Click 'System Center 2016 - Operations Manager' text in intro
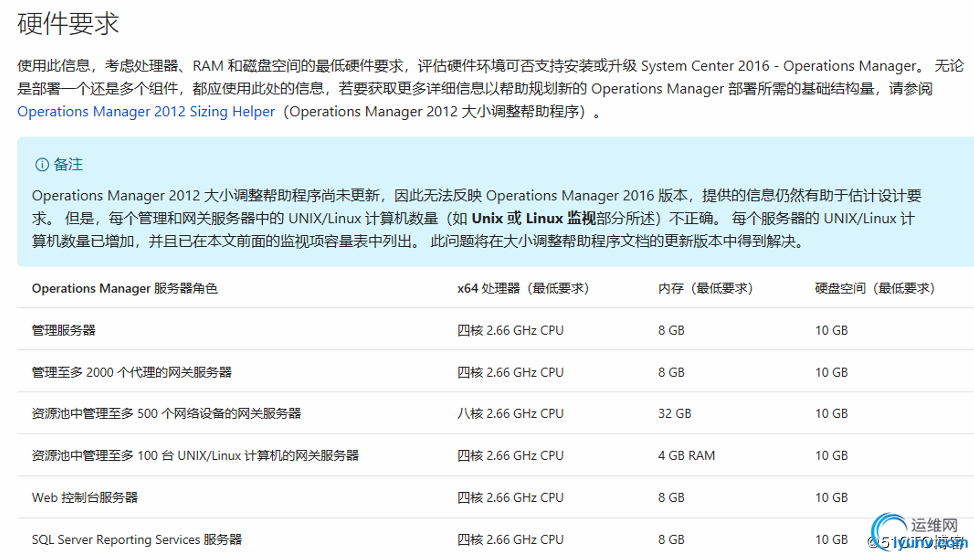The image size is (974, 559). (779, 66)
